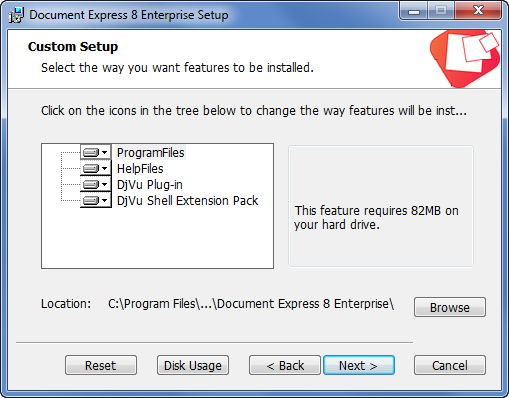Click the ProgramFiles feature drive icon
The height and width of the screenshot is (398, 509).
[91, 153]
